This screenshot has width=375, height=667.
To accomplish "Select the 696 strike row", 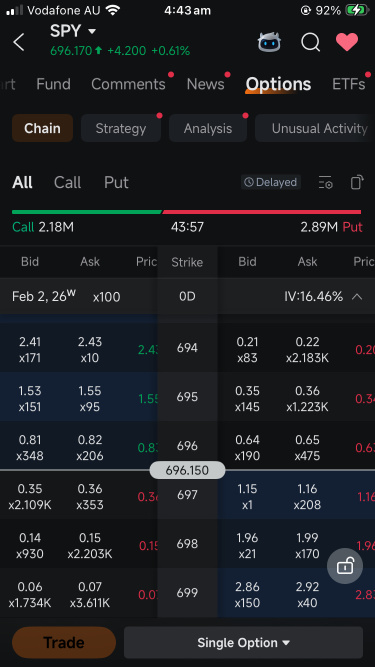I will pyautogui.click(x=187, y=445).
